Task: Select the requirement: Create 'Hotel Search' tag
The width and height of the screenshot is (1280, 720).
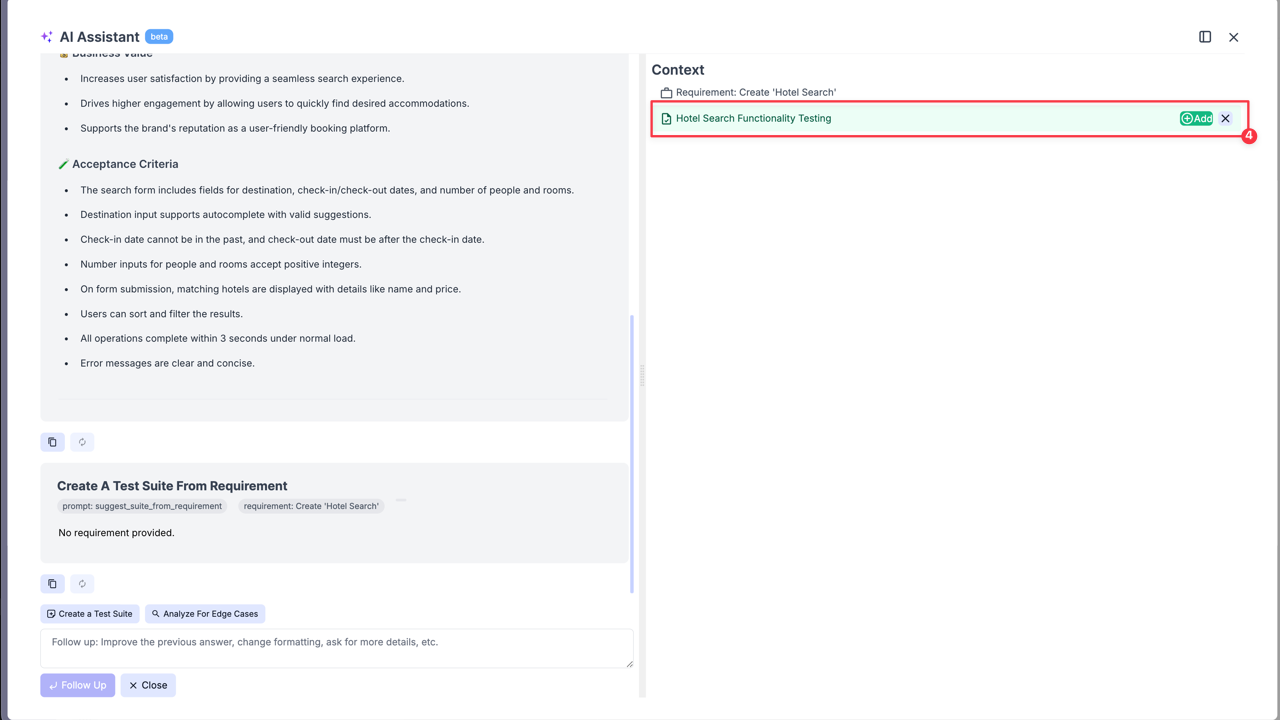Action: coord(311,506)
